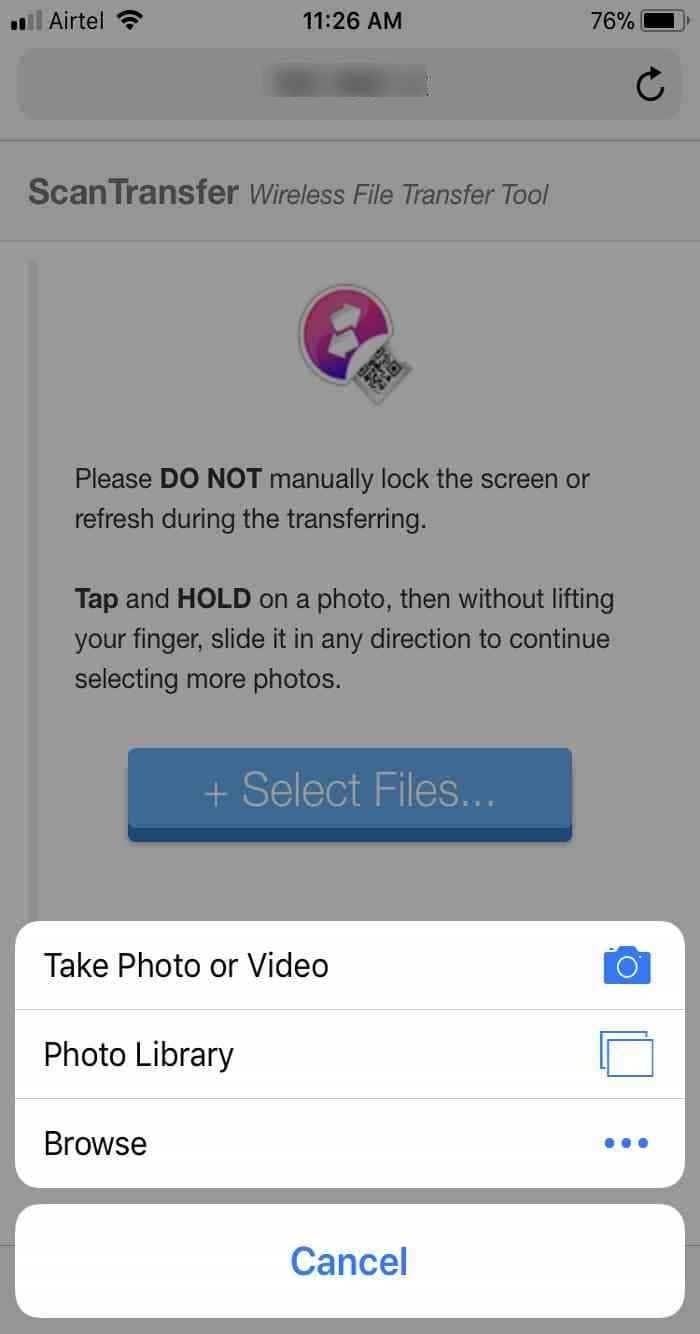Tap the Wireless File Transfer Tool subtitle
The width and height of the screenshot is (700, 1334).
coord(398,194)
